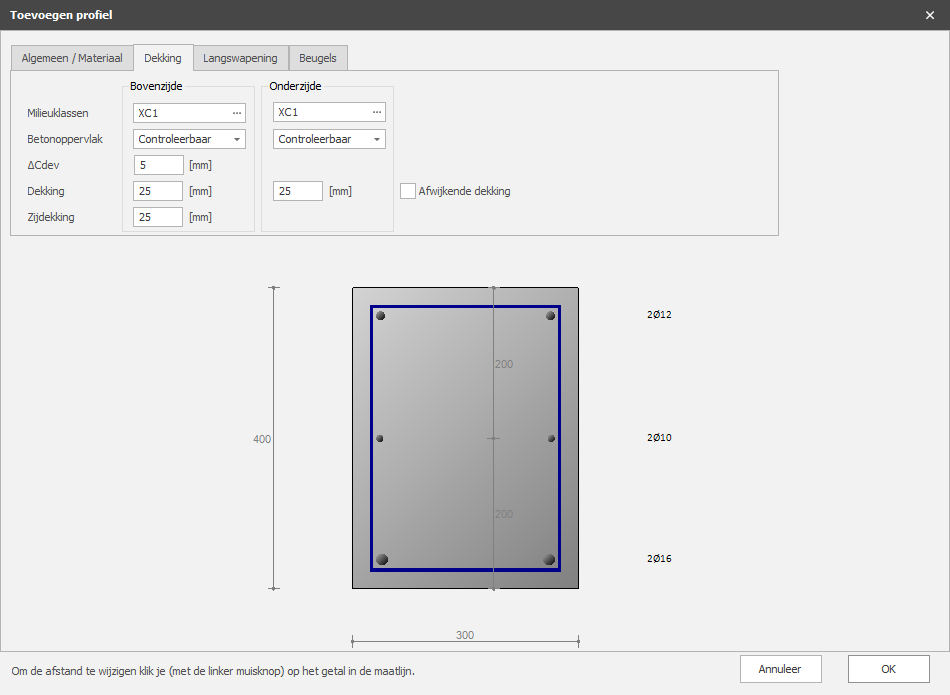Click the Bovenzijde Milieuklassen XC1 field
The width and height of the screenshot is (950, 695).
tap(189, 113)
